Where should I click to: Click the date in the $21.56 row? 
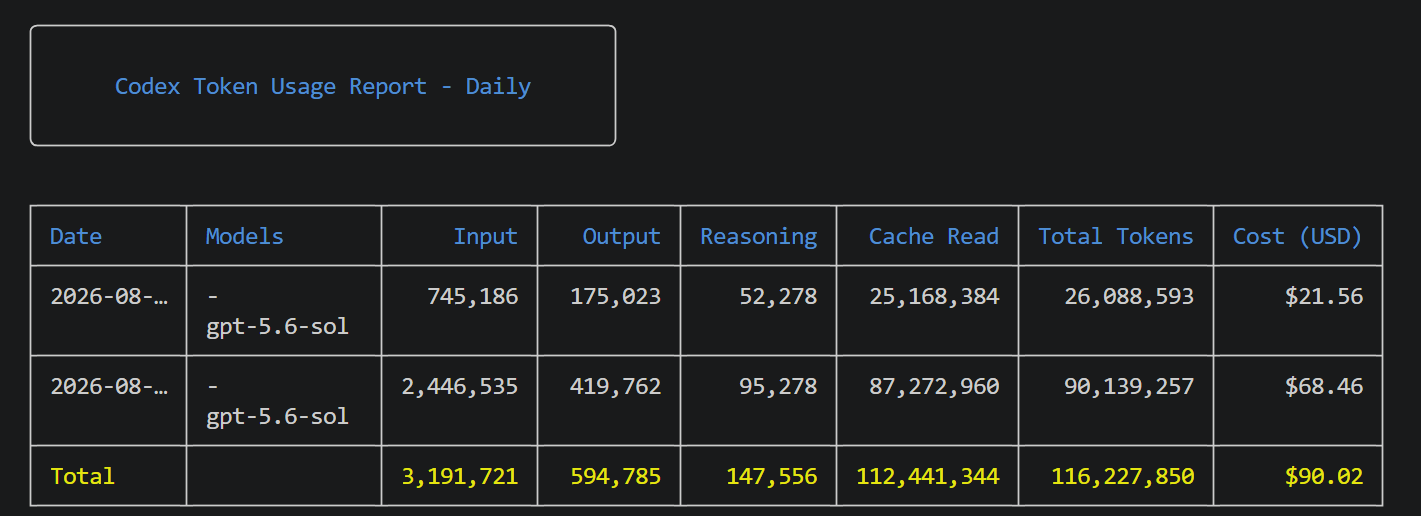point(109,296)
